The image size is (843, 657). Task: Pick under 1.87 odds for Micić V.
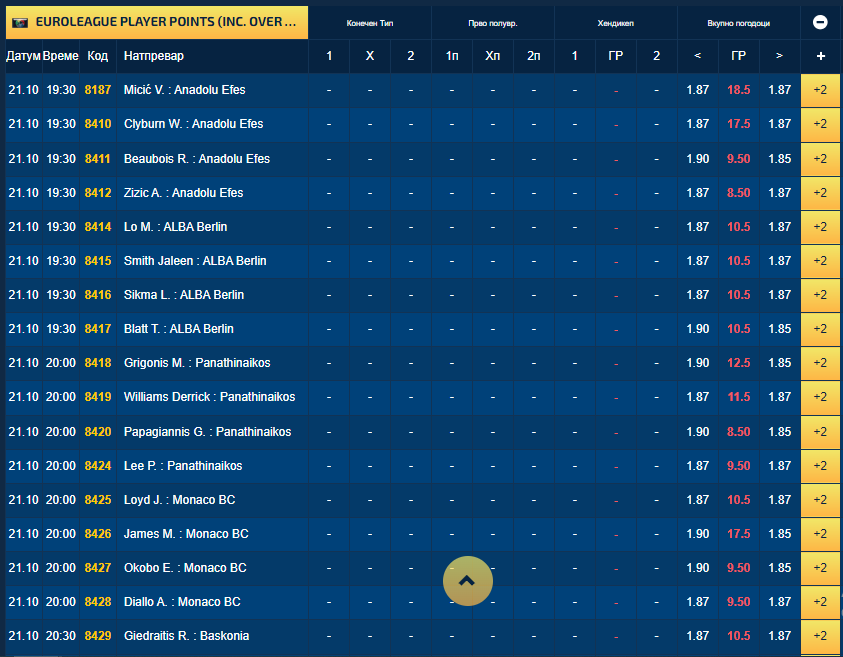point(698,90)
